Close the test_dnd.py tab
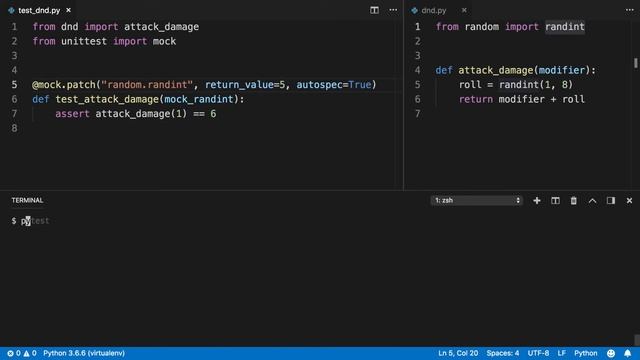 69,10
